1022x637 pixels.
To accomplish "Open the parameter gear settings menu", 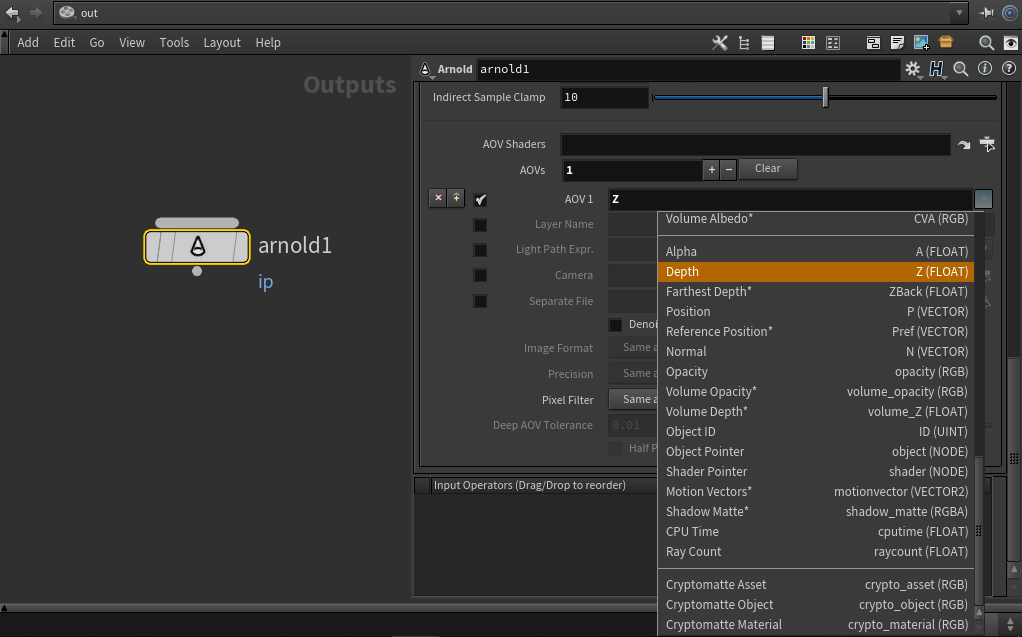I will coord(912,69).
